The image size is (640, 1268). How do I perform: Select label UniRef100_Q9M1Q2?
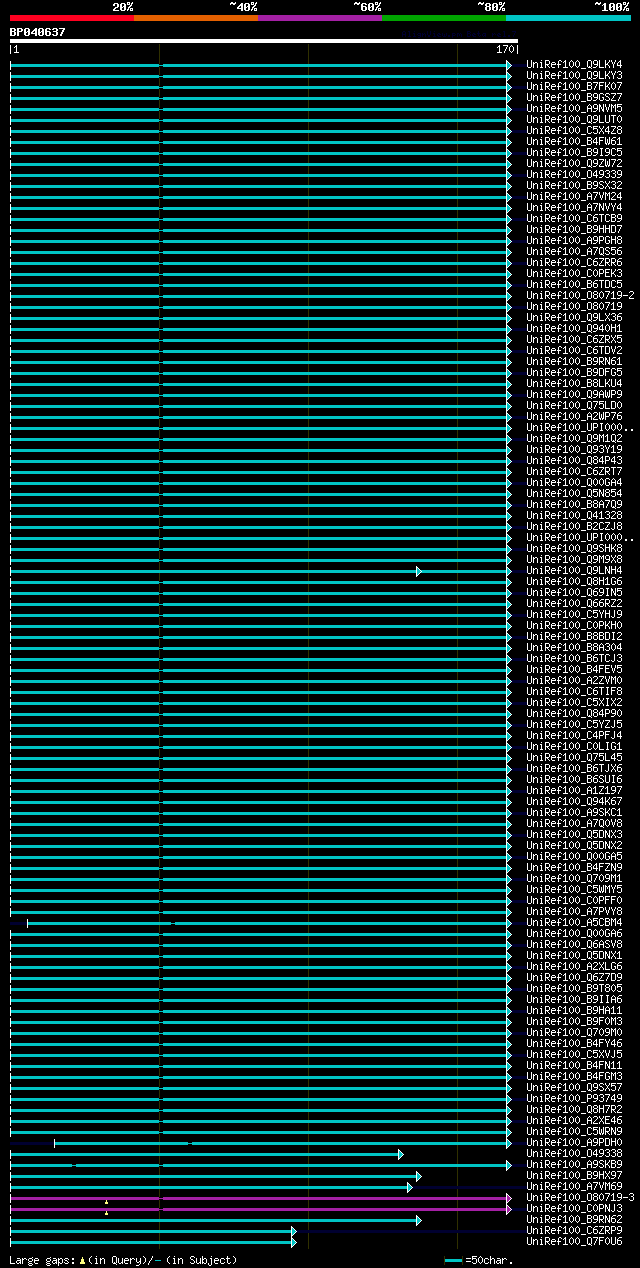(x=574, y=439)
